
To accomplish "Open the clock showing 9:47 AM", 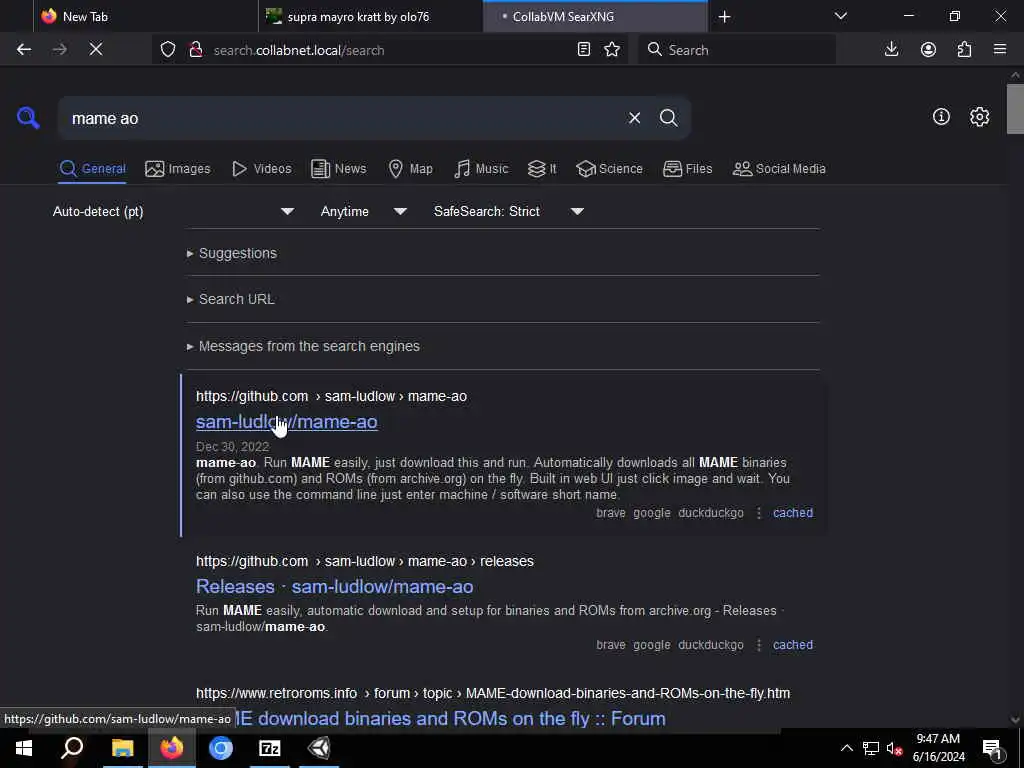I will coord(938,748).
